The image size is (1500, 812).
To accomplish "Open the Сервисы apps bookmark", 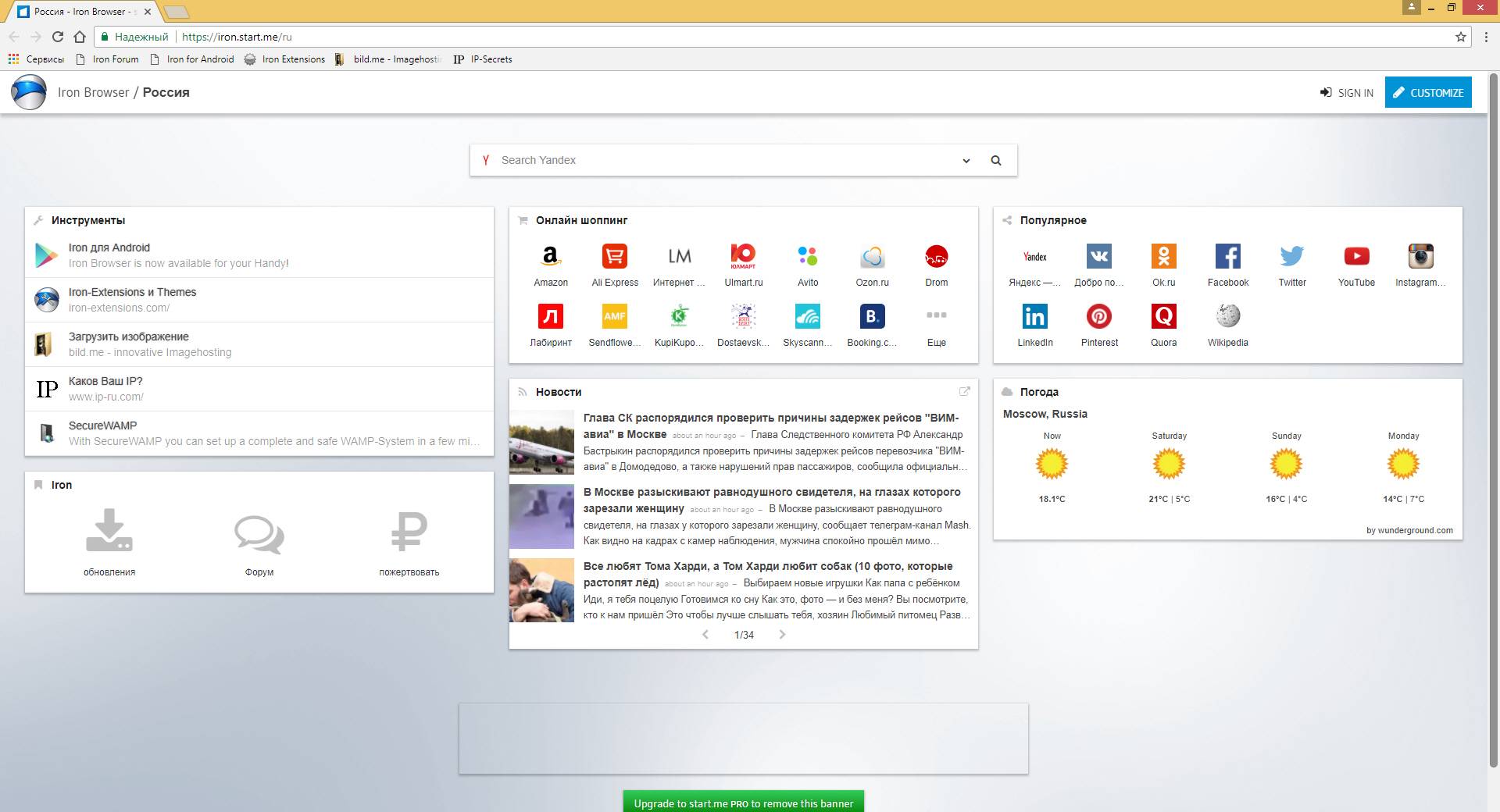I will tap(36, 59).
